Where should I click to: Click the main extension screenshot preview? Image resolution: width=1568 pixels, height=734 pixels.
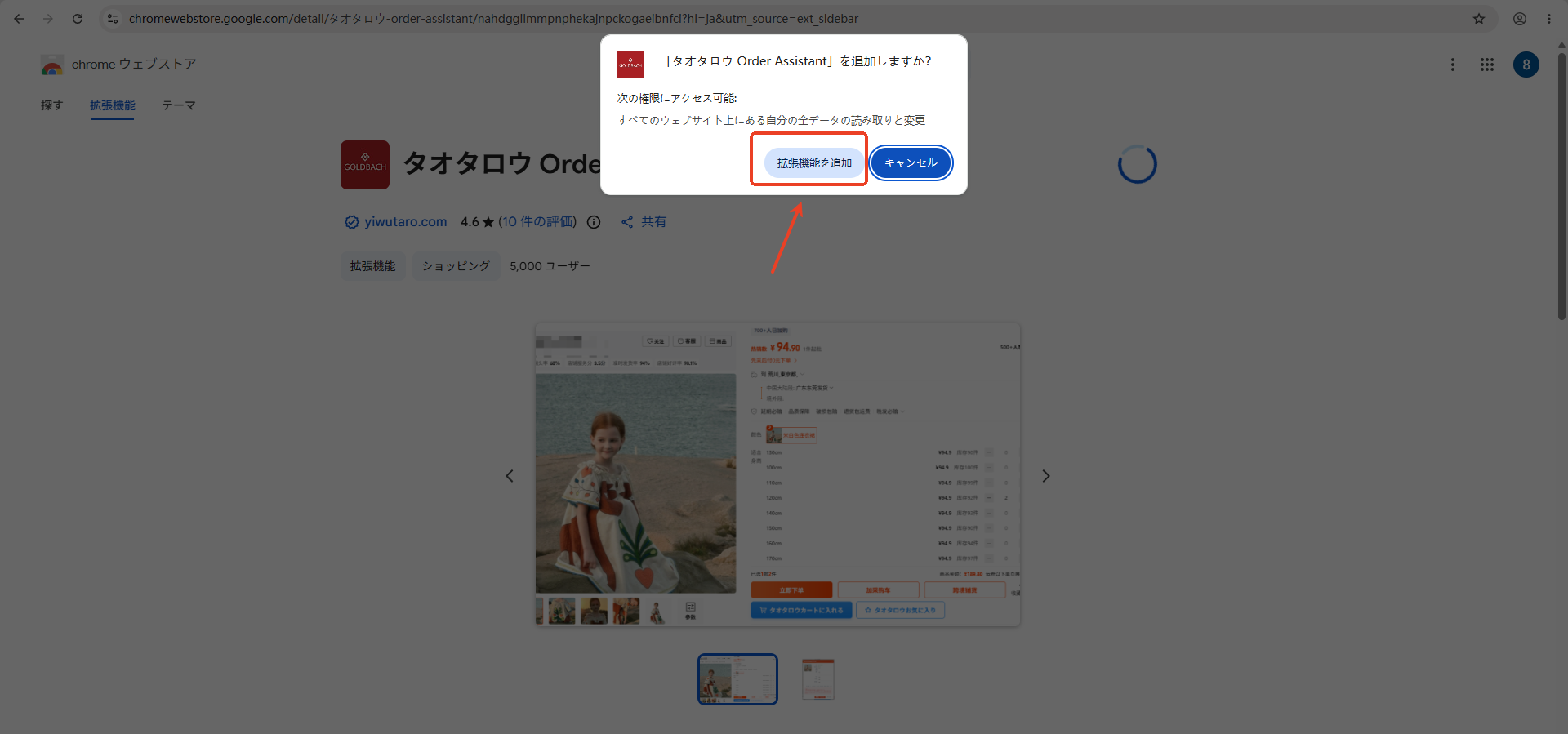pyautogui.click(x=777, y=475)
